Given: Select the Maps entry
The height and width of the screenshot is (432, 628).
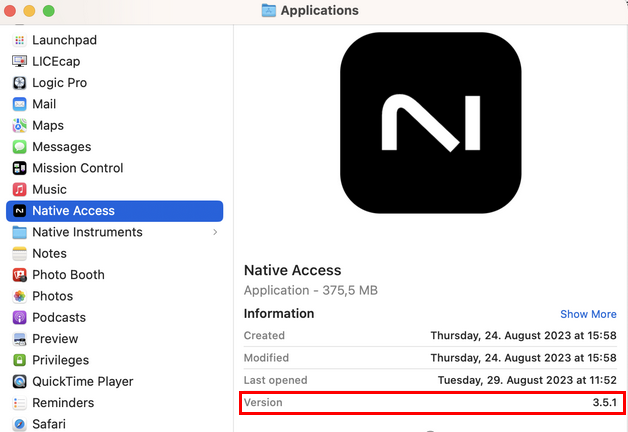Looking at the screenshot, I should [115, 125].
